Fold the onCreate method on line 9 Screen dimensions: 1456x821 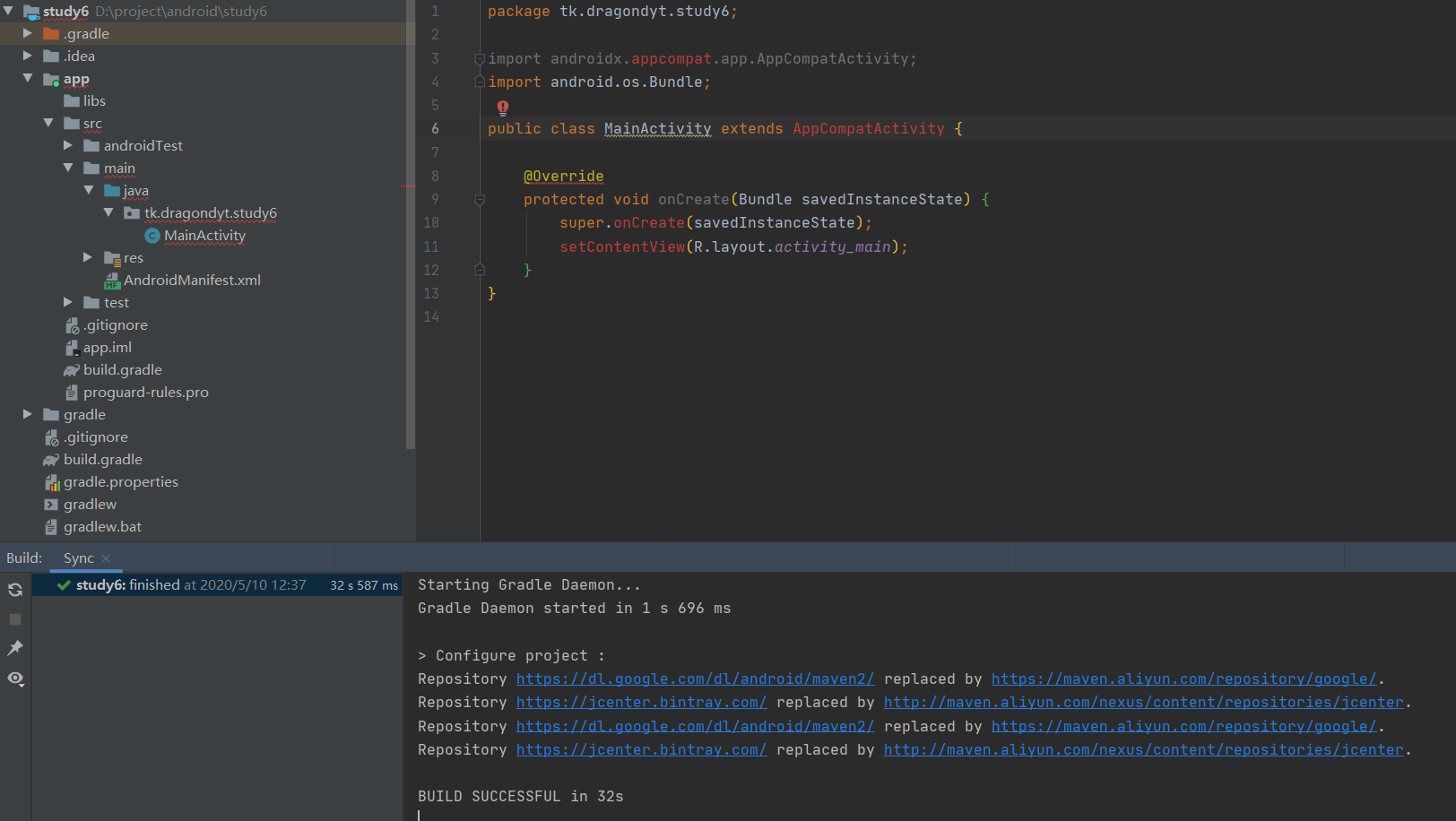[x=480, y=200]
